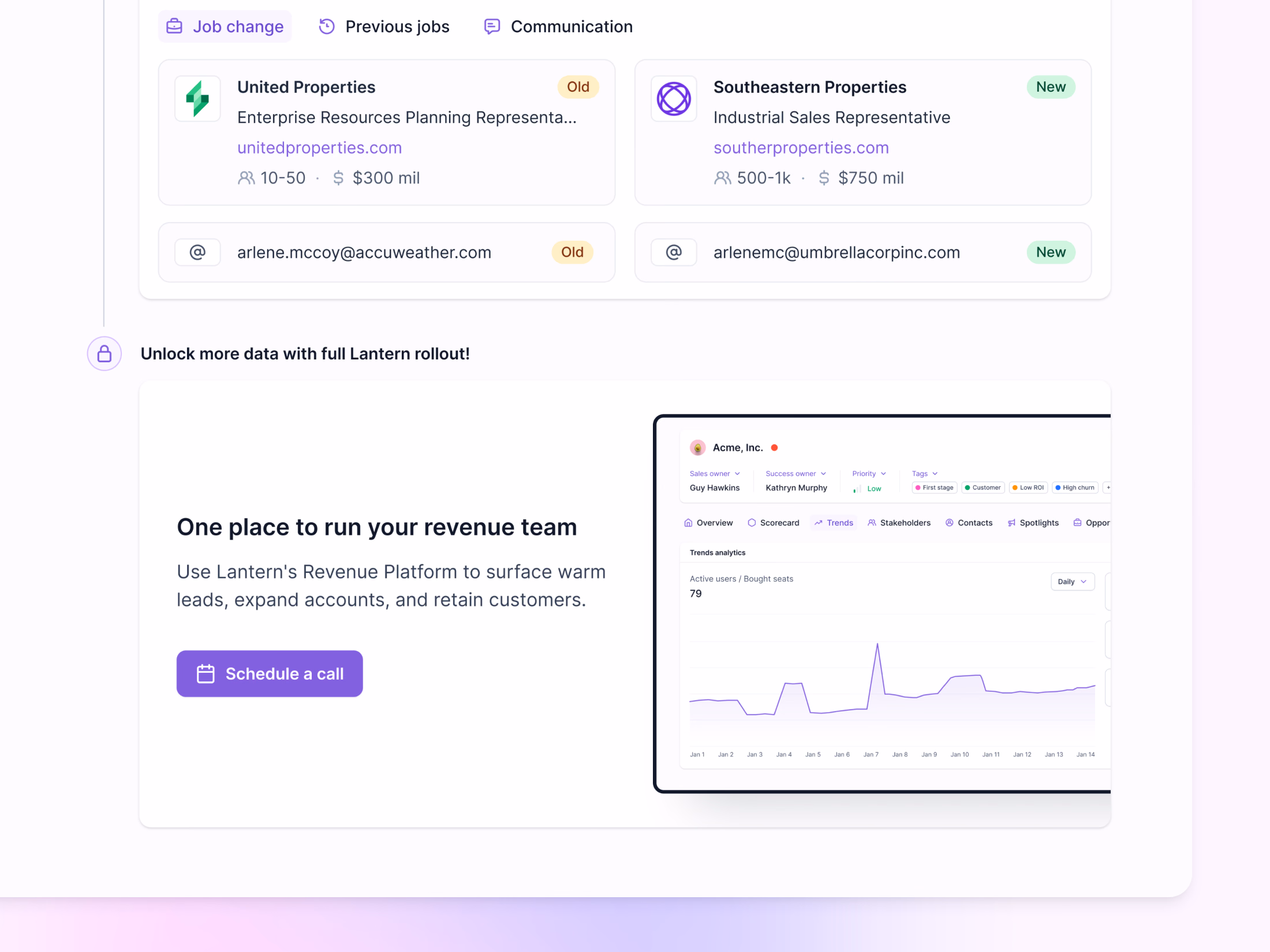Select the new email arlenemc@umbrellacorpinc.com
Image resolution: width=1270 pixels, height=952 pixels.
point(836,253)
